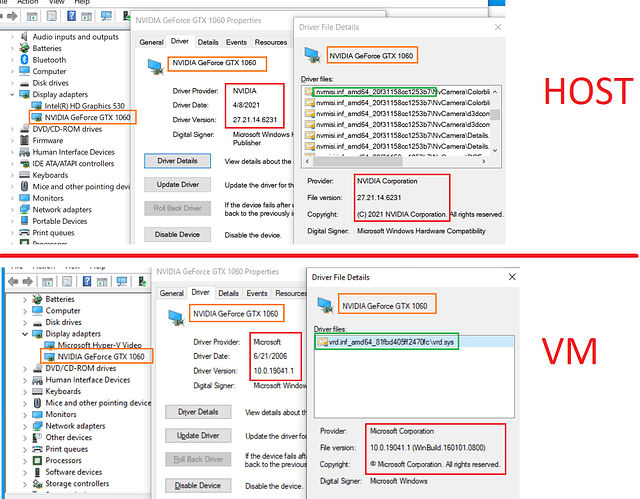This screenshot has height=499, width=640.
Task: Click down arrow of host driver files scrollbar
Action: tap(495, 150)
